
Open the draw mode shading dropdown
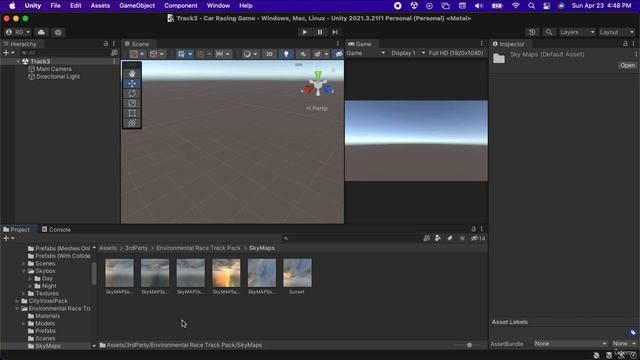coord(249,54)
